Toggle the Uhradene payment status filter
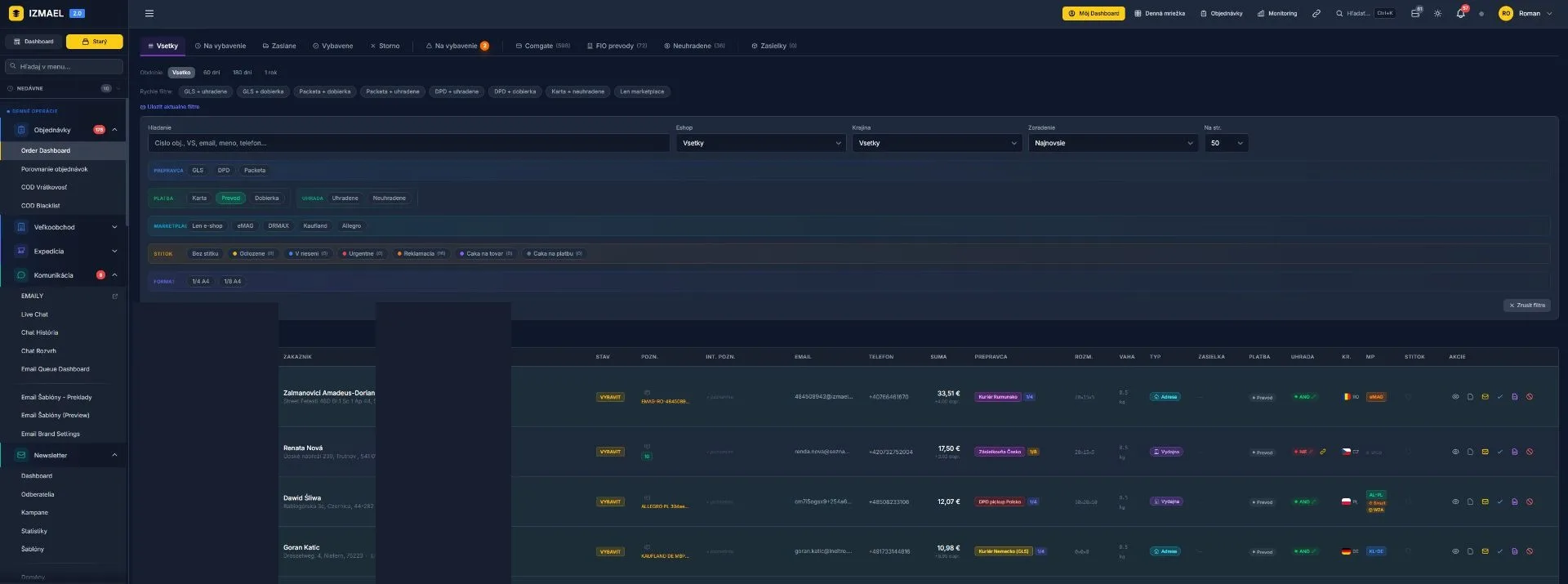This screenshot has height=584, width=1568. tap(345, 198)
